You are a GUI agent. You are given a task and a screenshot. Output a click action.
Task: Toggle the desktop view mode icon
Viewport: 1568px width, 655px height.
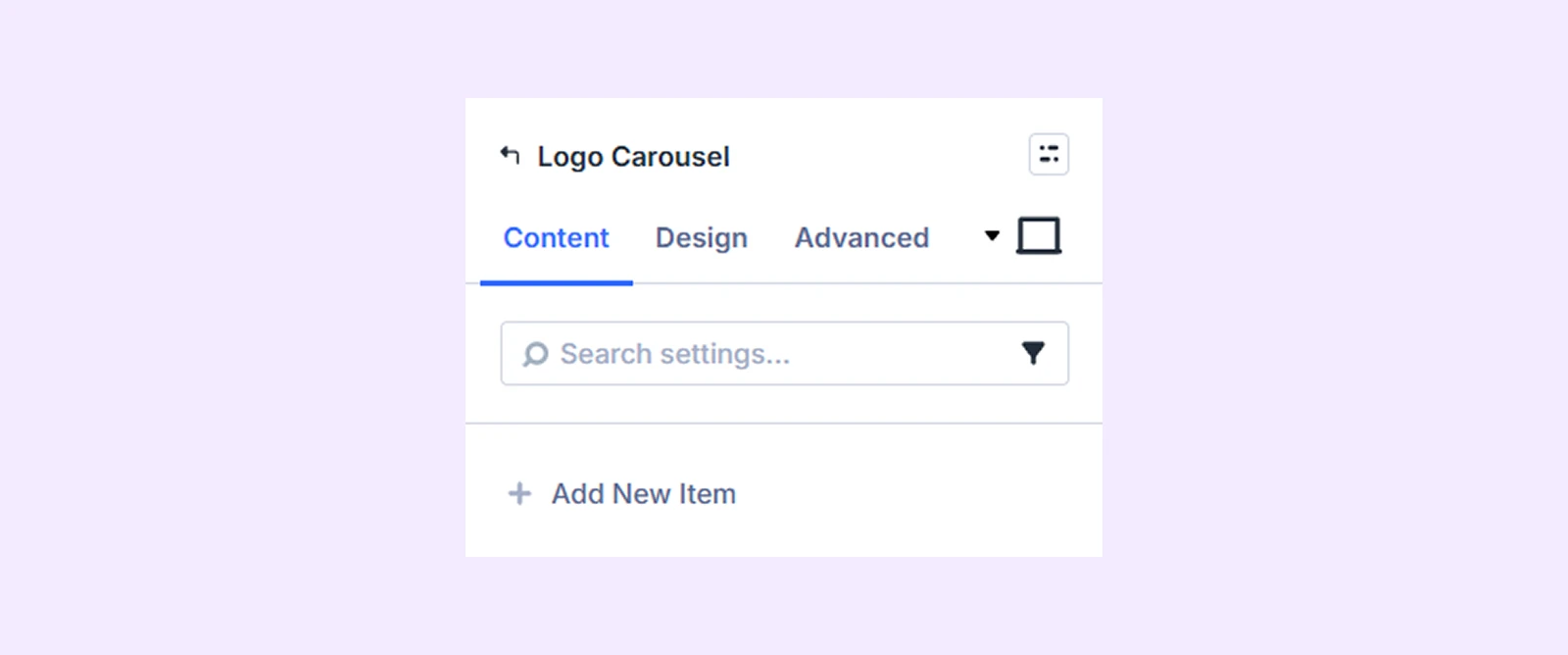coord(1039,236)
